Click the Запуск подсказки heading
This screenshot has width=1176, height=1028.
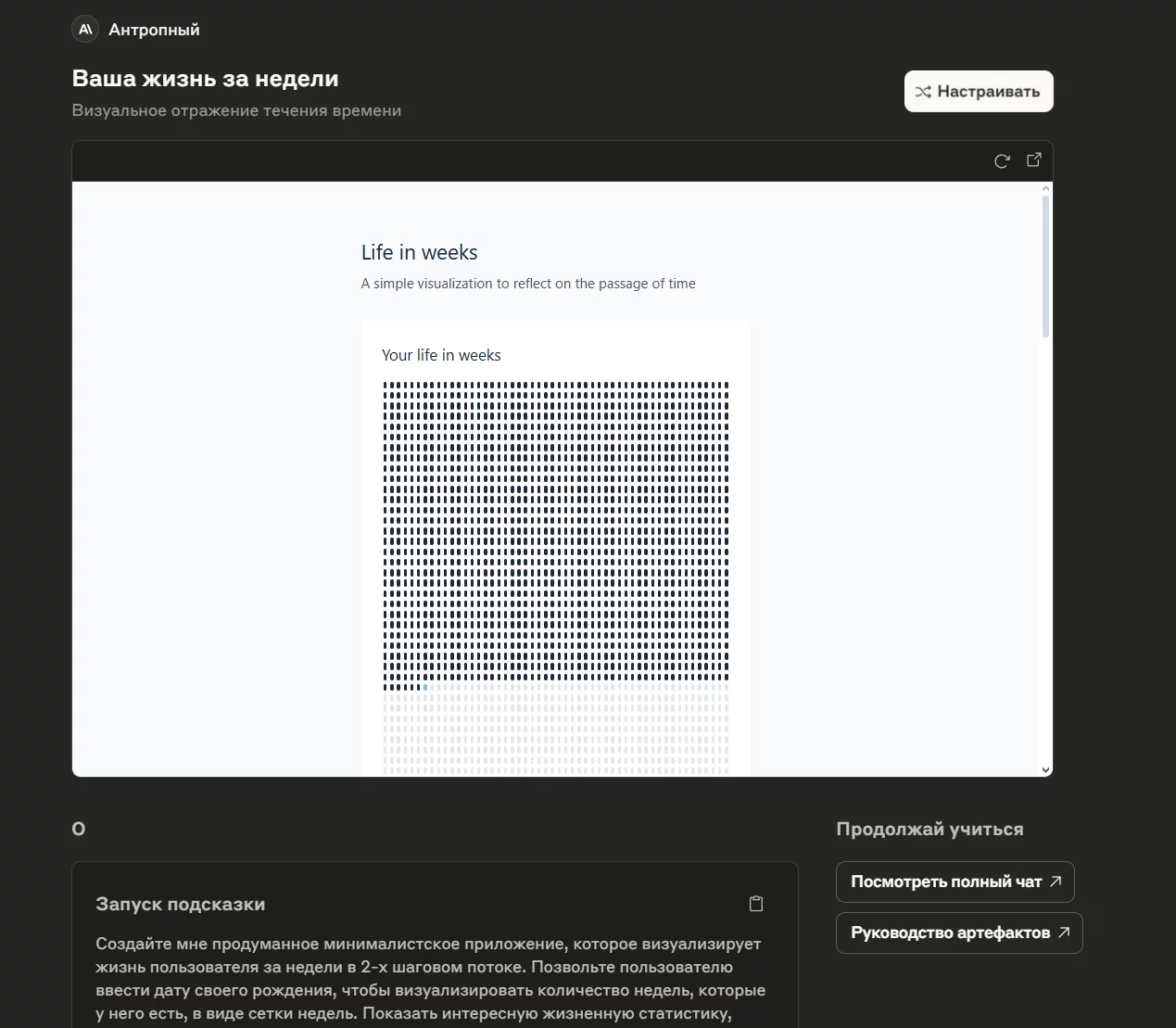click(x=180, y=904)
